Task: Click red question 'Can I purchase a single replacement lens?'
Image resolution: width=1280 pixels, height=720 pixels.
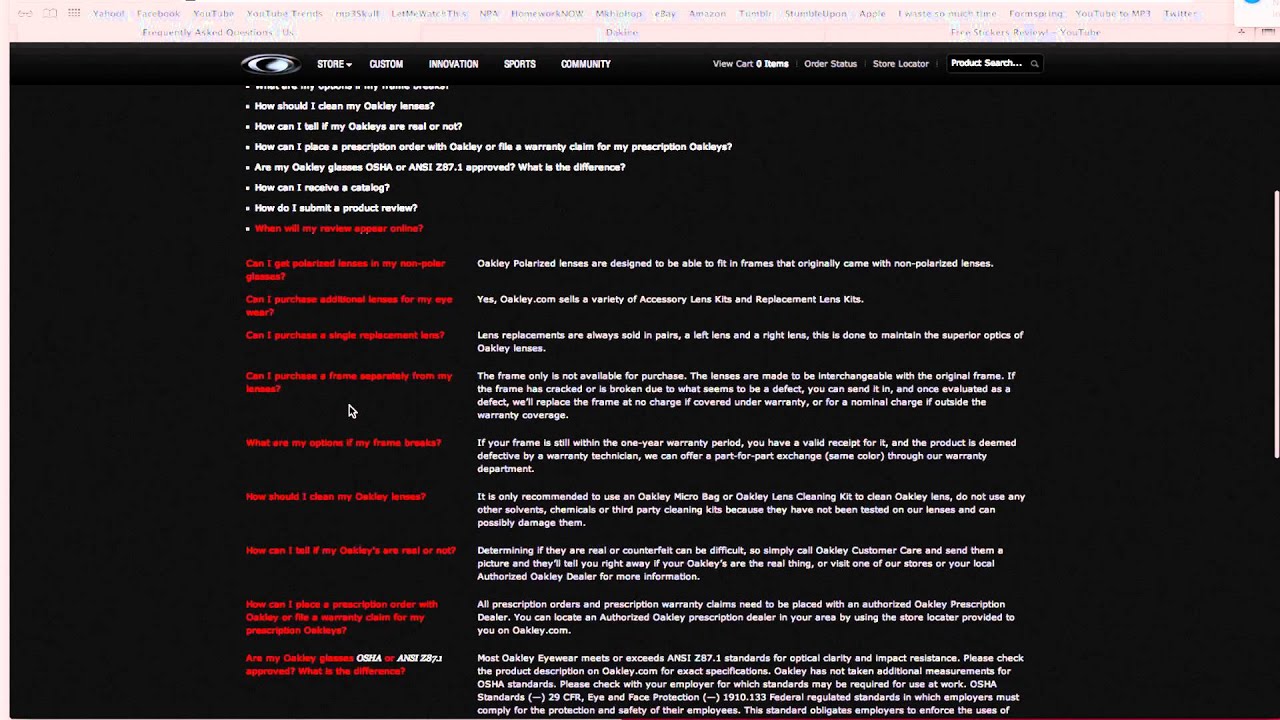Action: (x=345, y=335)
